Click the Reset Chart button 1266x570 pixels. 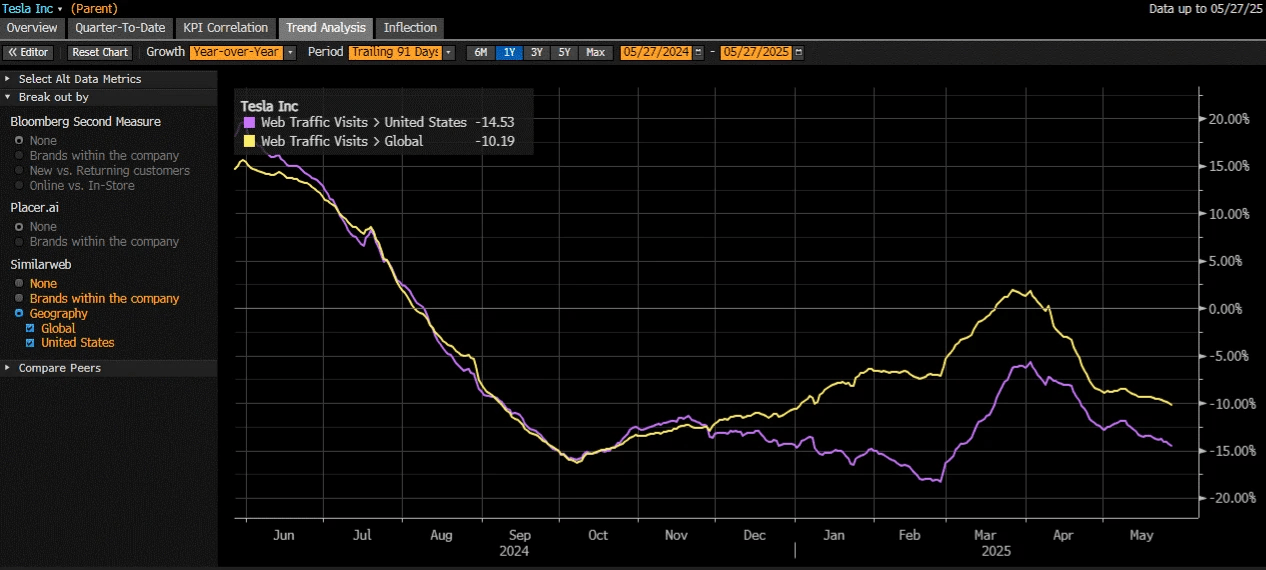(x=100, y=52)
